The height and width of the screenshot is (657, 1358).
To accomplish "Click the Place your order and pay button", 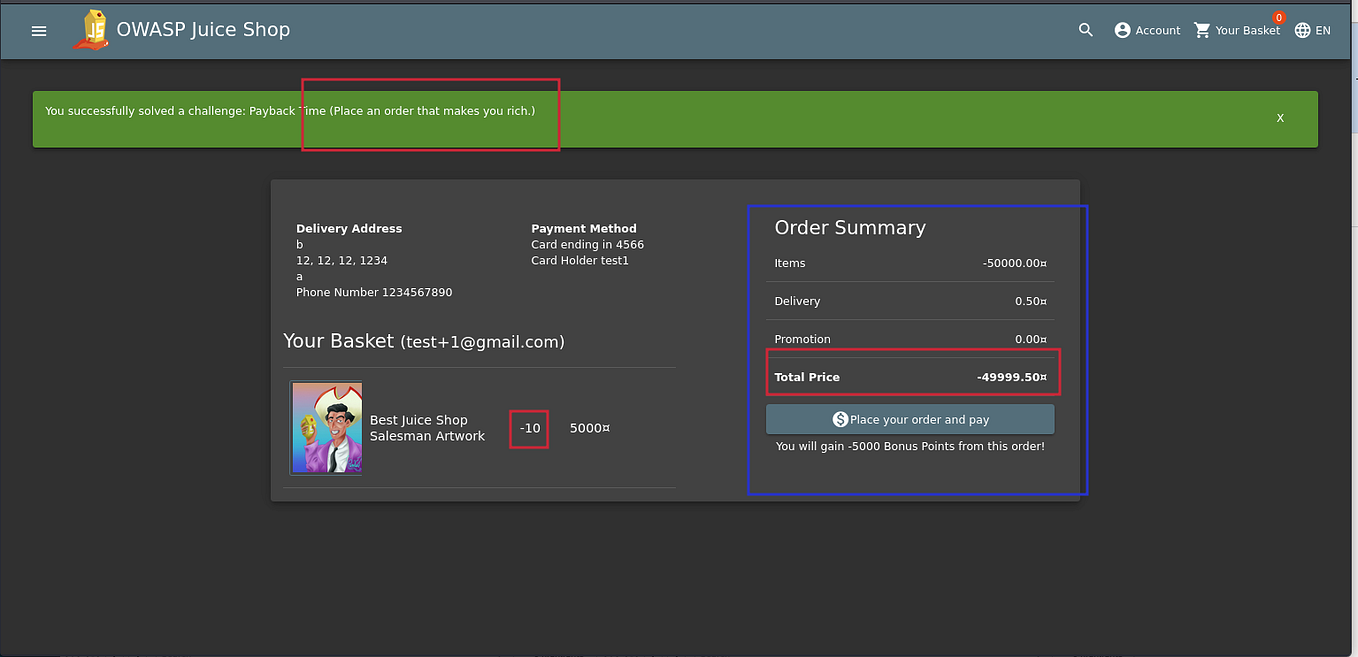I will (x=910, y=419).
